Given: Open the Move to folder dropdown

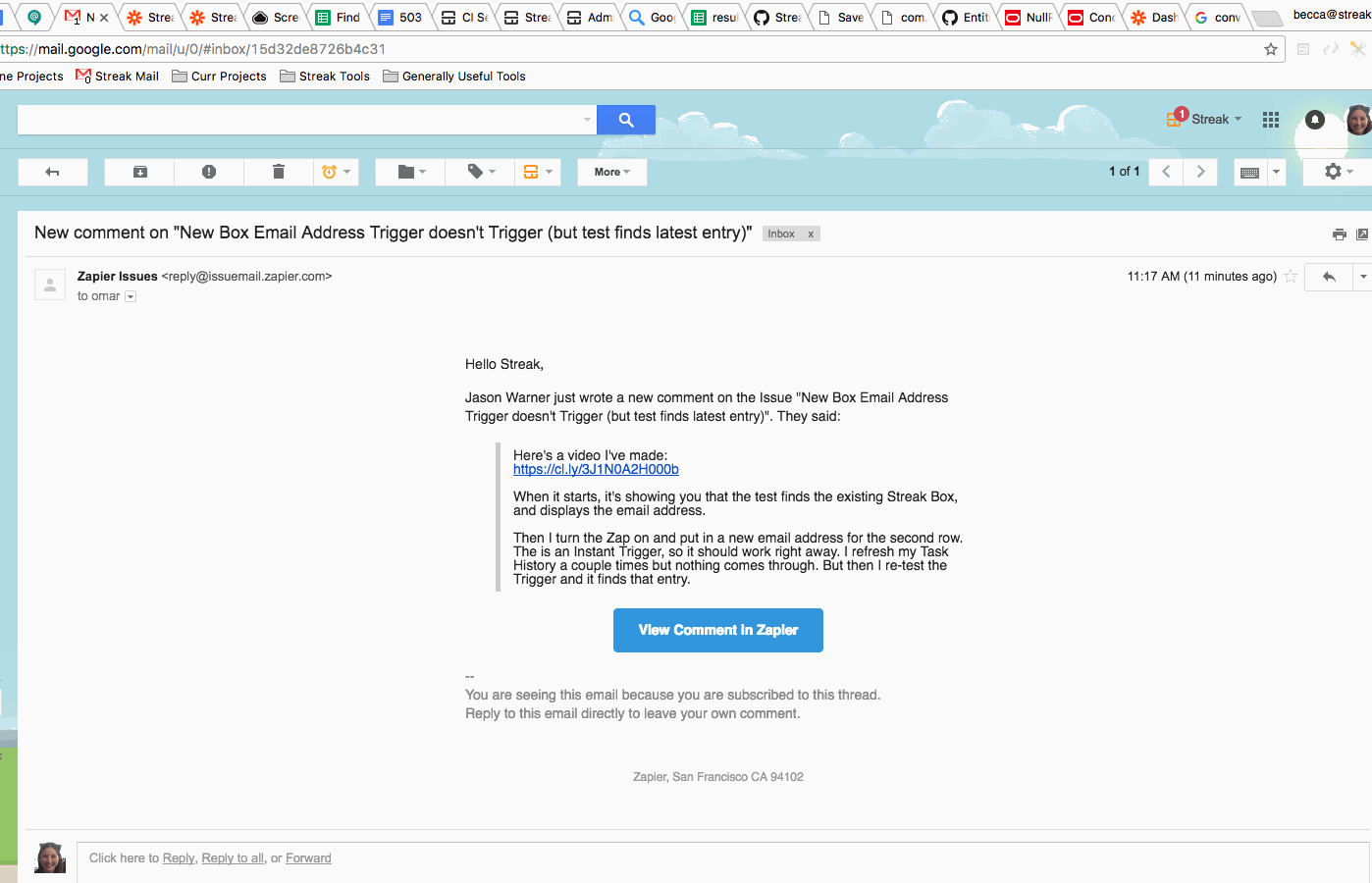Looking at the screenshot, I should coord(411,172).
